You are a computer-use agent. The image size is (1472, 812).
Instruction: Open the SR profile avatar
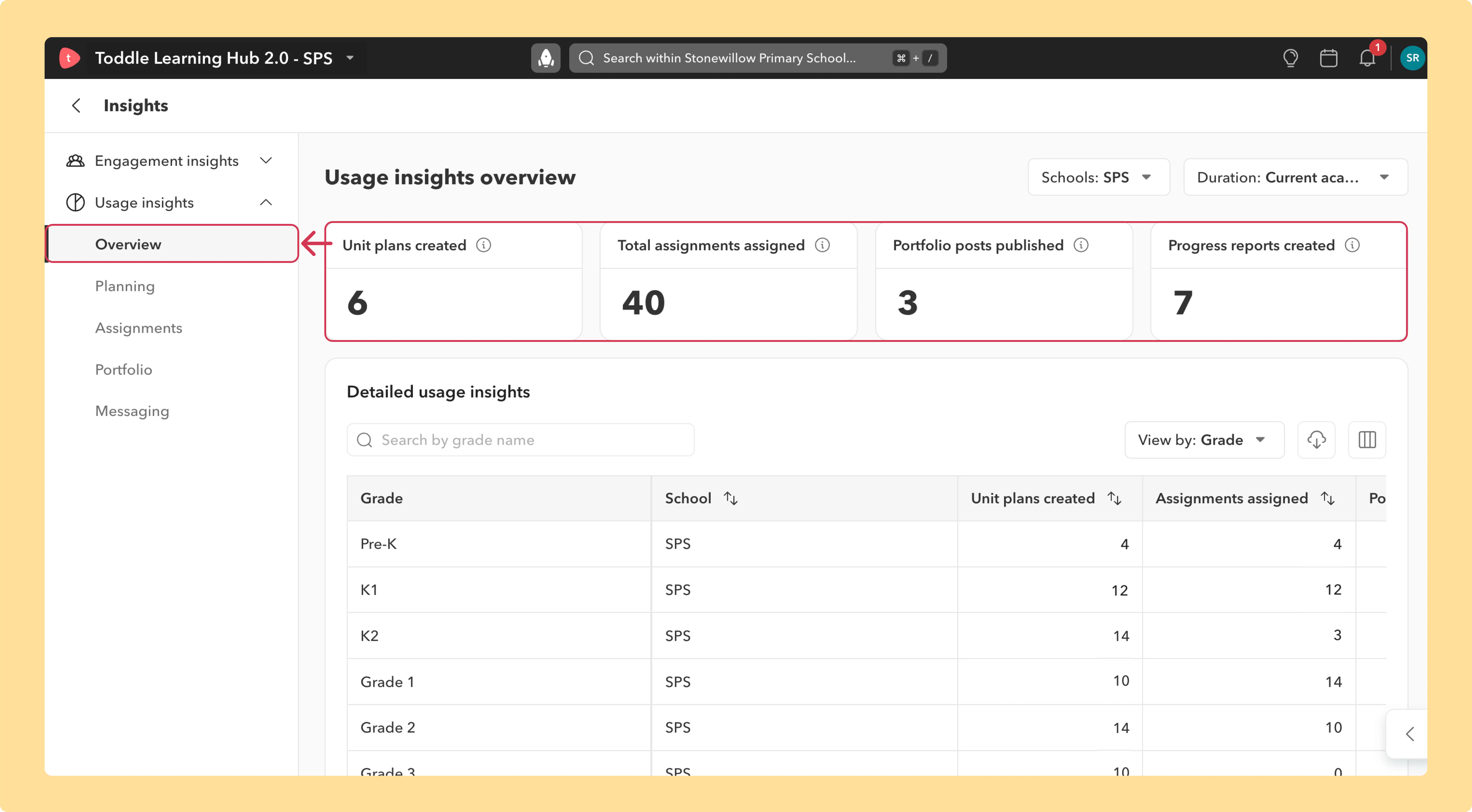tap(1412, 58)
